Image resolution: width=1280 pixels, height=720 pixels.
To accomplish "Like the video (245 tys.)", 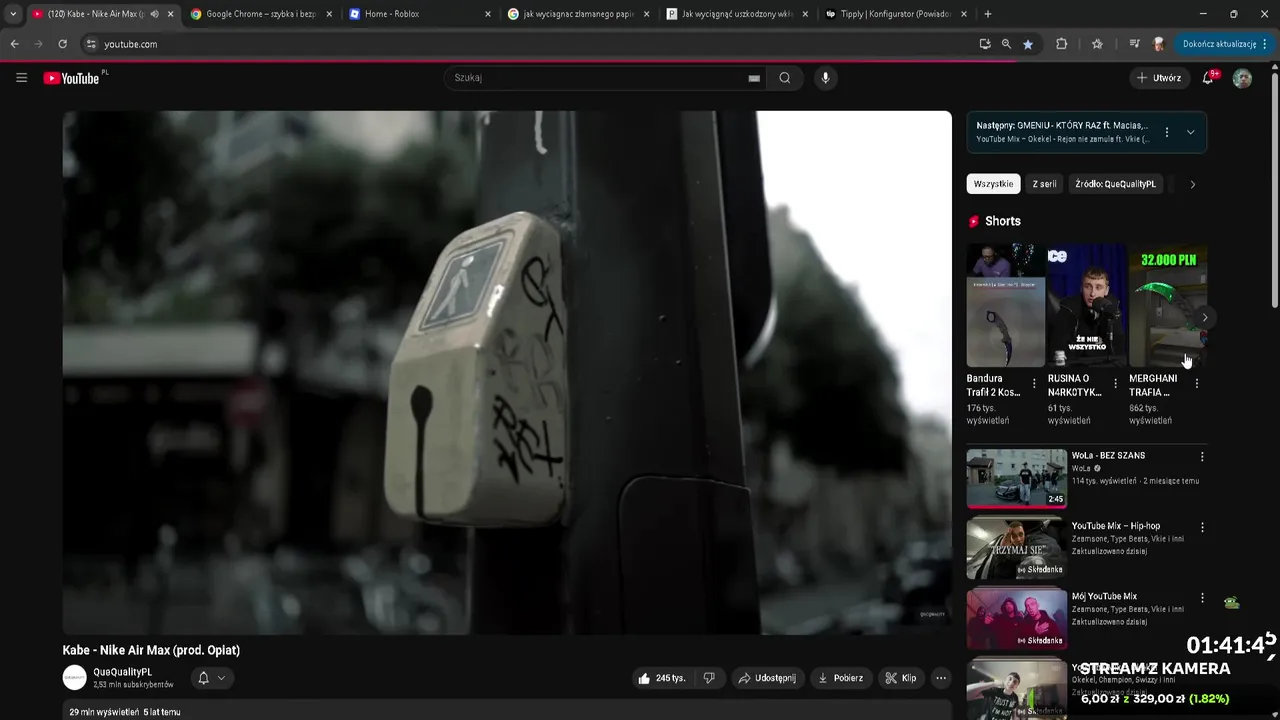I will click(661, 678).
